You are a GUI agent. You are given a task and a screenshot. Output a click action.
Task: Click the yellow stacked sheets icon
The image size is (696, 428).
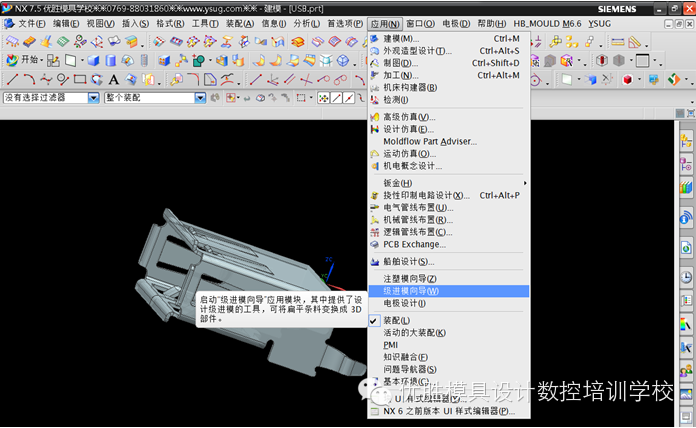click(298, 42)
